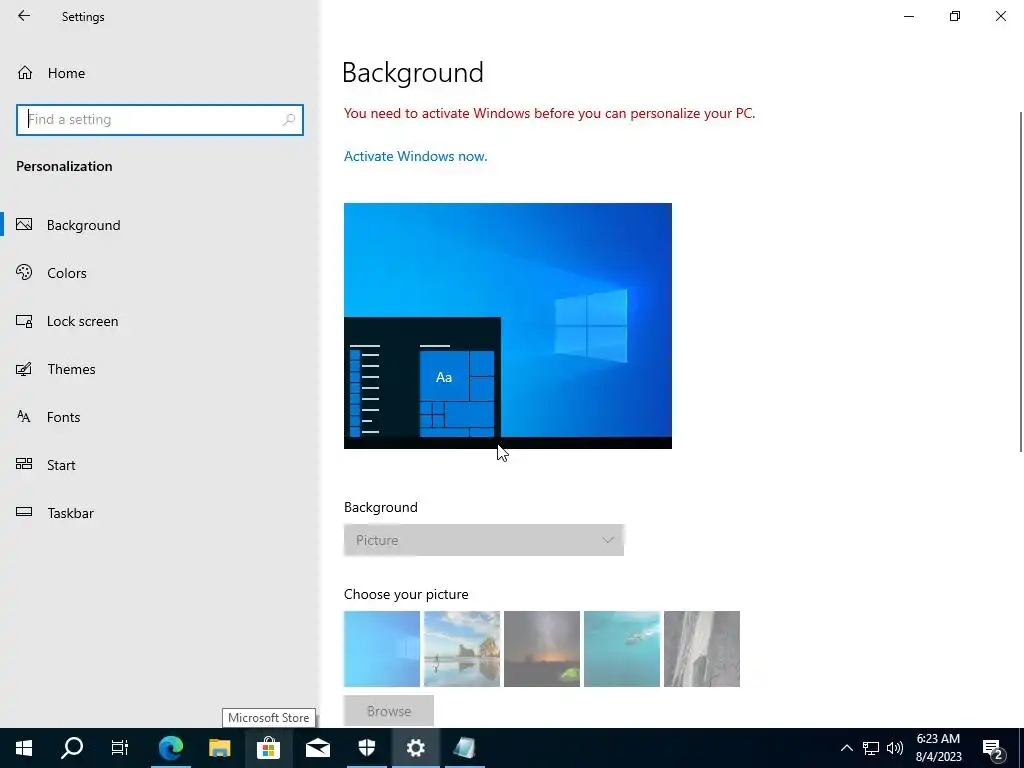Open File Explorer from the taskbar
This screenshot has height=768, width=1024.
220,748
